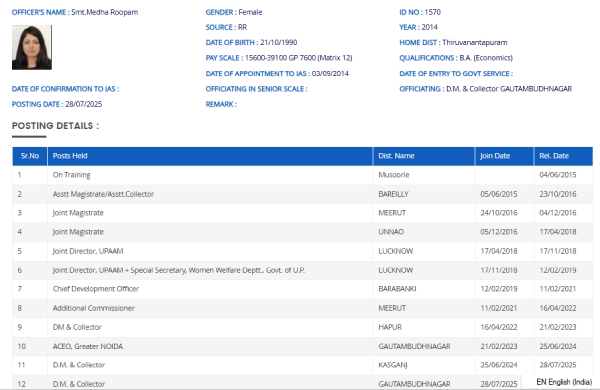Click relieving date 11/02/2021

click(x=558, y=289)
